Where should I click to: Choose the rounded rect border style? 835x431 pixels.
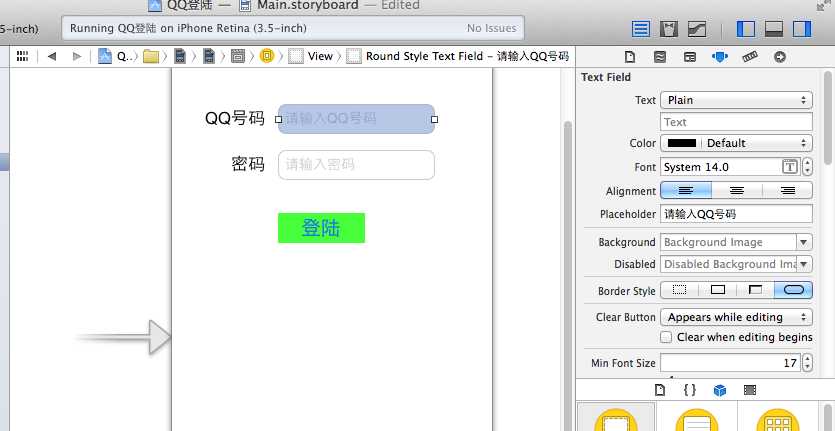tap(794, 290)
